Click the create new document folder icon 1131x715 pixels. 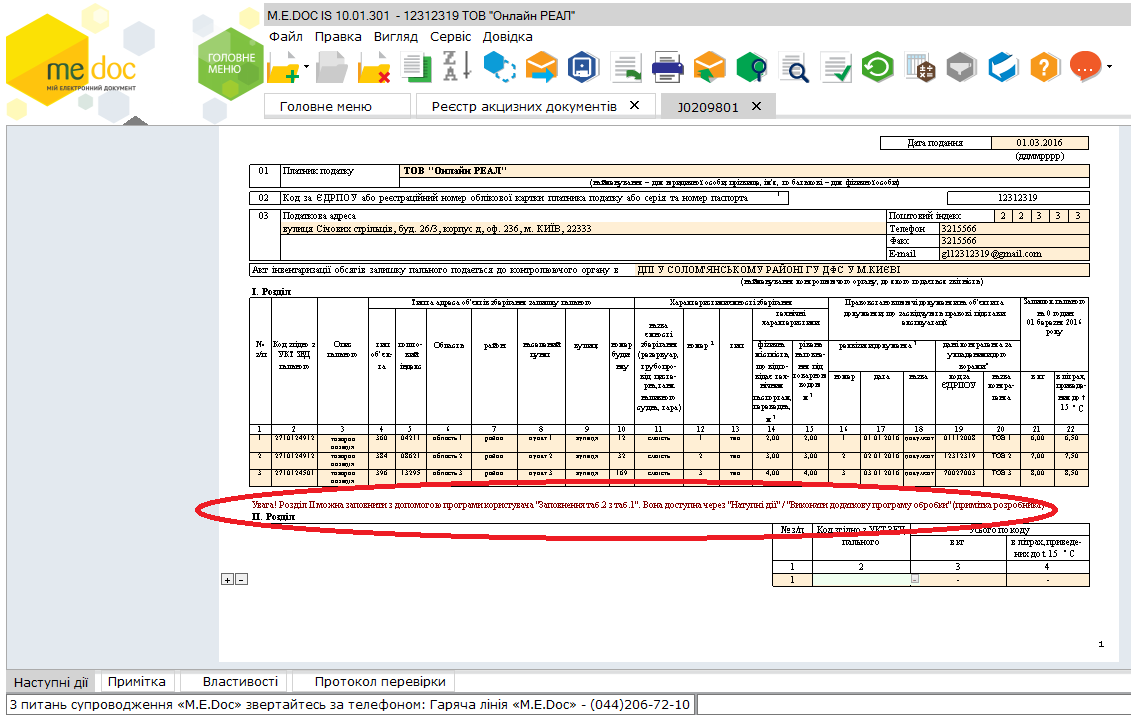point(284,68)
